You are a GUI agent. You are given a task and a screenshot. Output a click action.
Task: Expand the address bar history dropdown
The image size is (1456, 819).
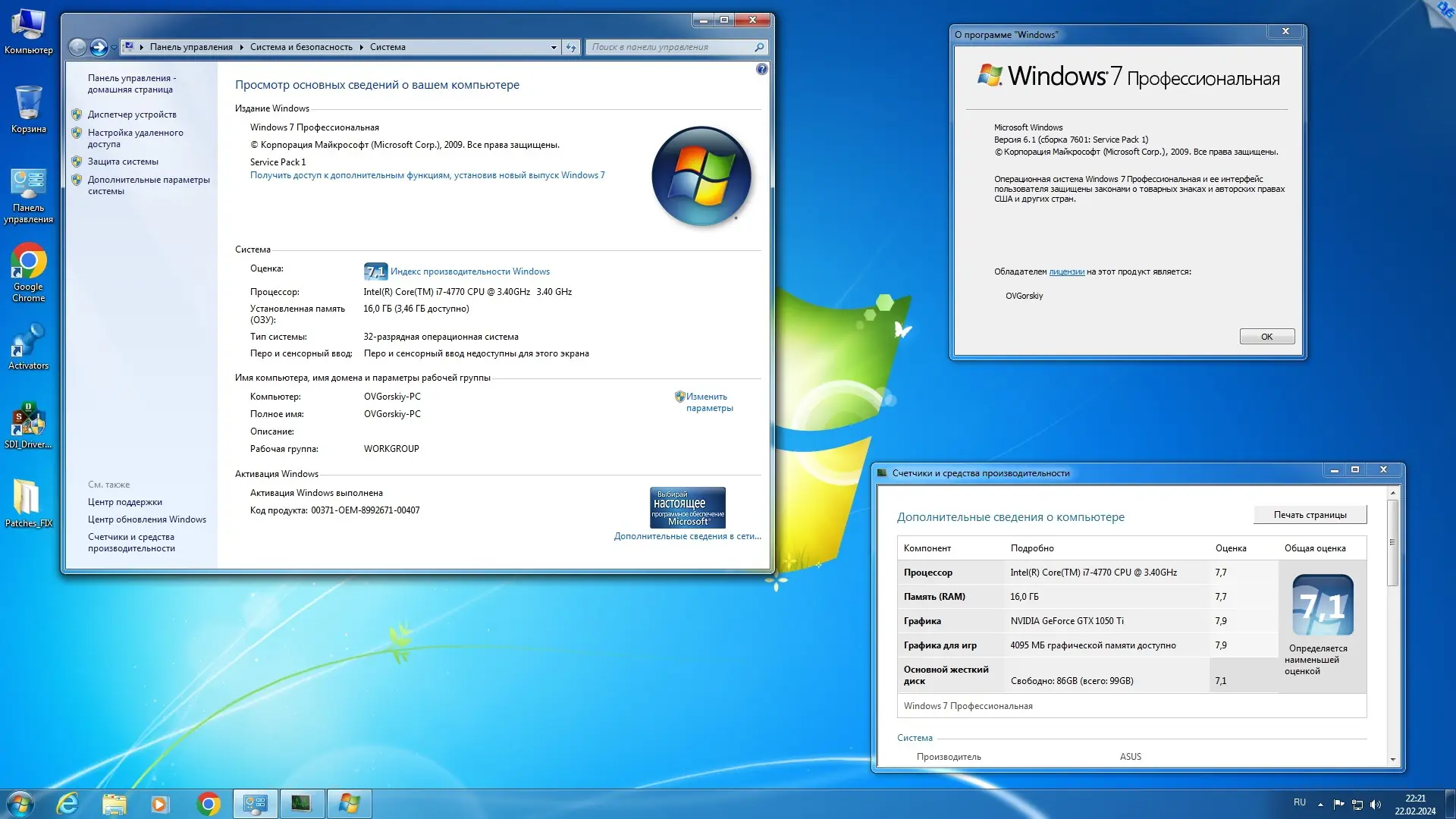click(554, 47)
